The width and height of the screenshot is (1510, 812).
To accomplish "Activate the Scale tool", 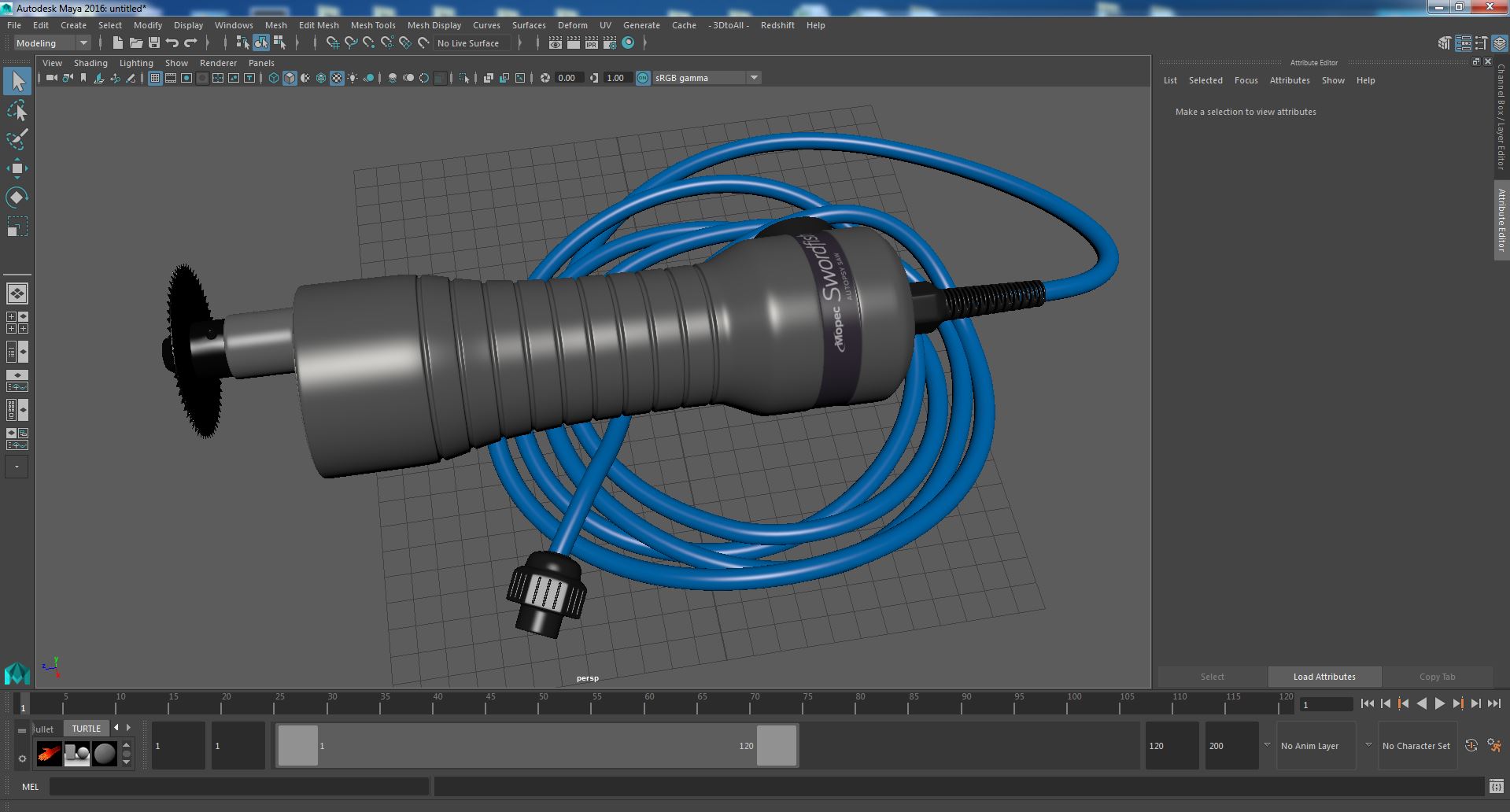I will tap(17, 227).
